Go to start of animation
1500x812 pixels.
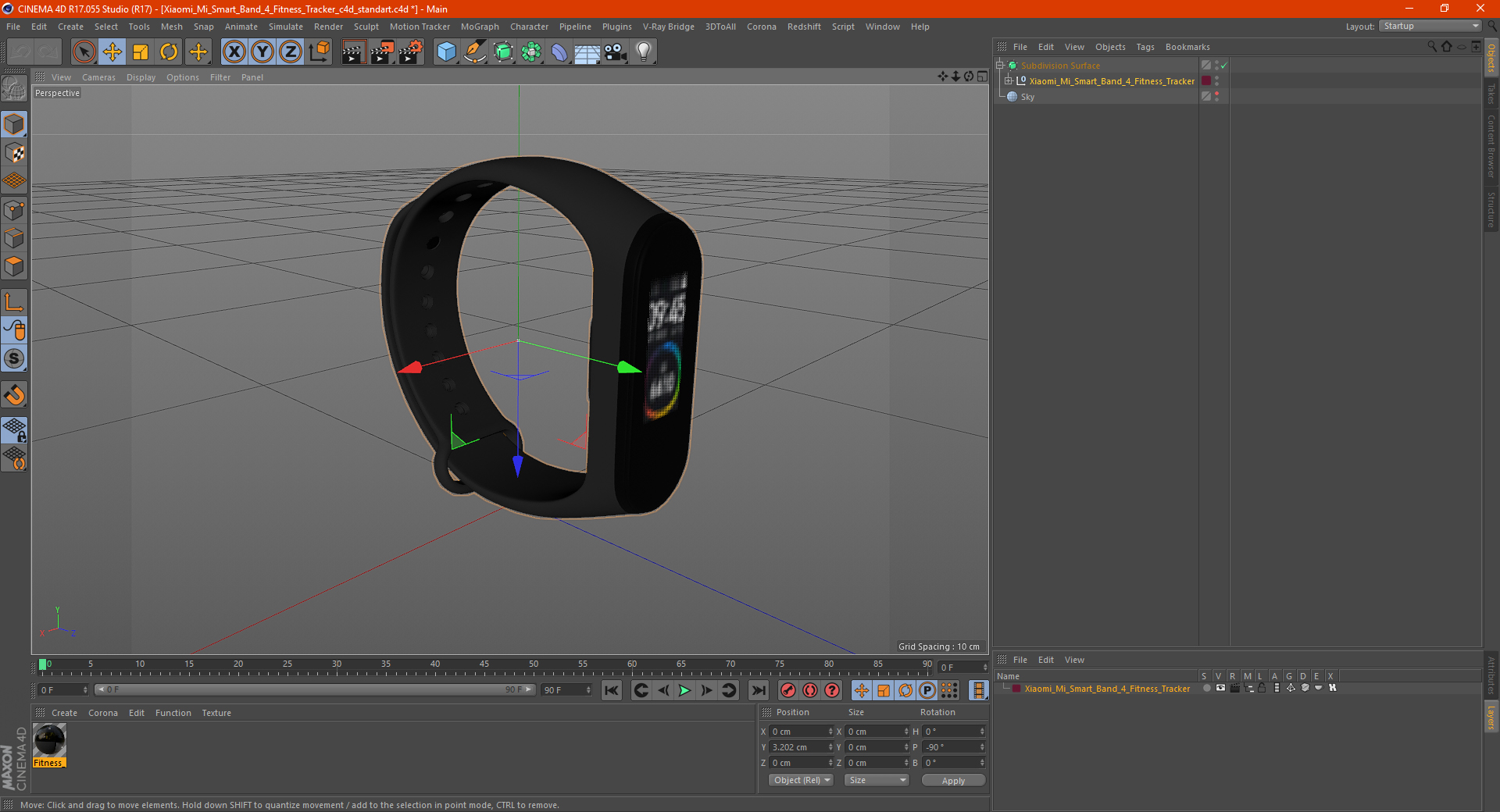click(612, 690)
